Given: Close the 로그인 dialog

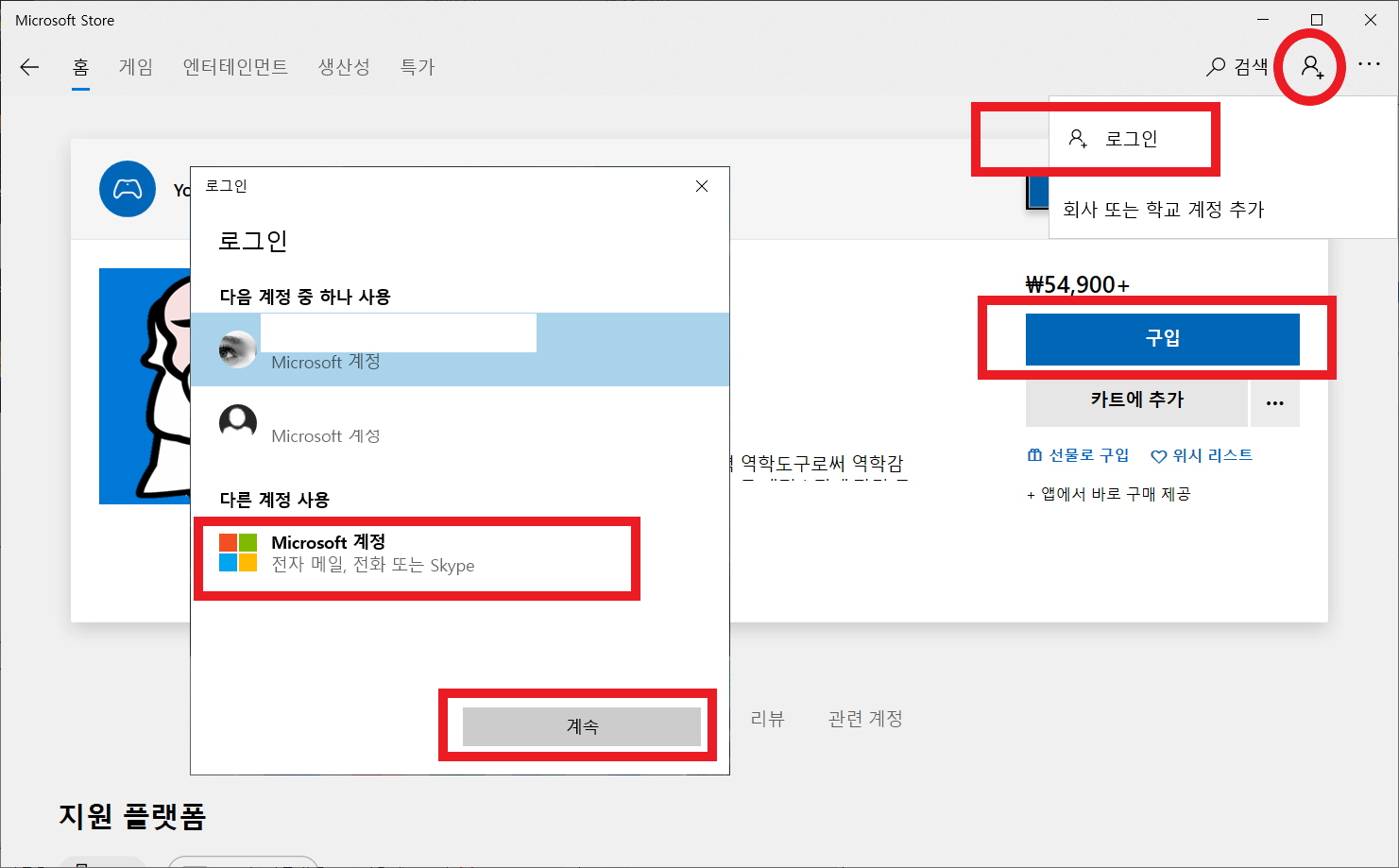Looking at the screenshot, I should click(x=702, y=186).
